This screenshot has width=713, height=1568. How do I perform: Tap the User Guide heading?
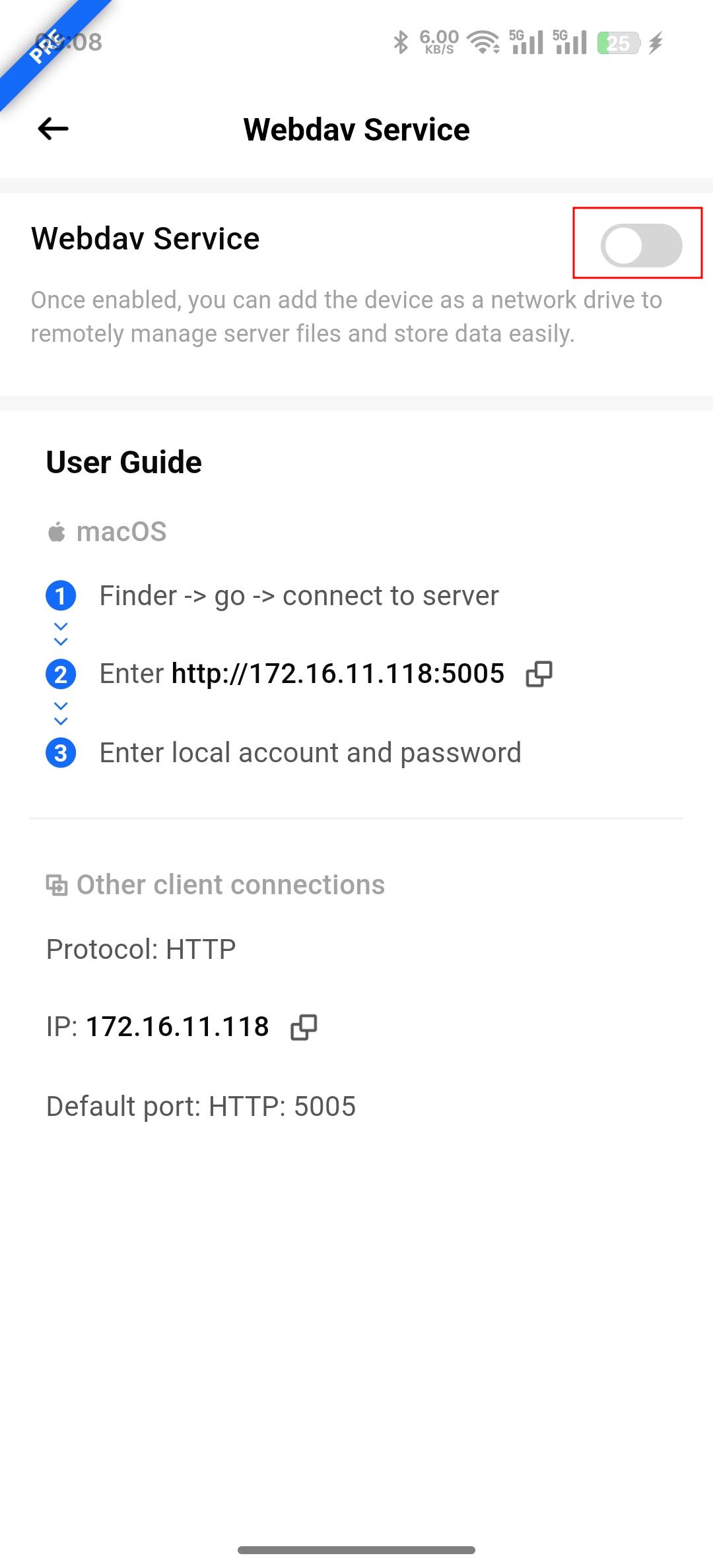pos(124,462)
